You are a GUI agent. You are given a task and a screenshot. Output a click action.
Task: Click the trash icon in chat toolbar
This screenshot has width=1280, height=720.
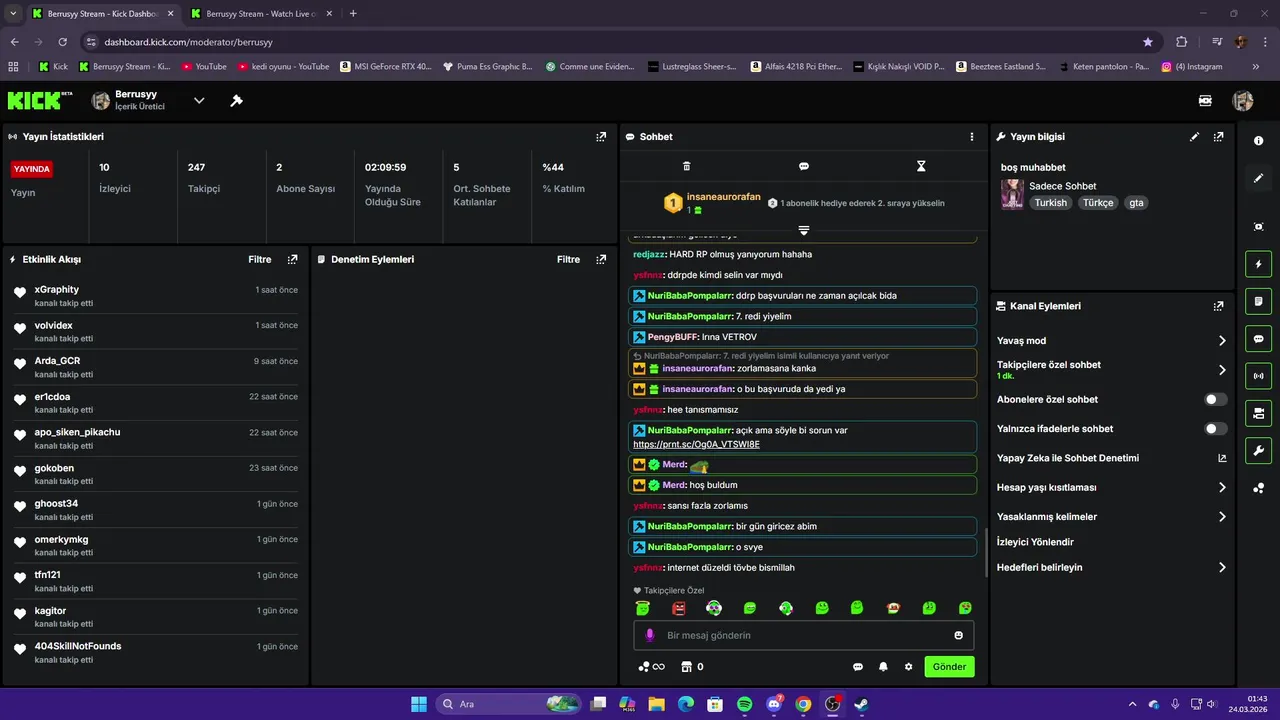pyautogui.click(x=686, y=166)
